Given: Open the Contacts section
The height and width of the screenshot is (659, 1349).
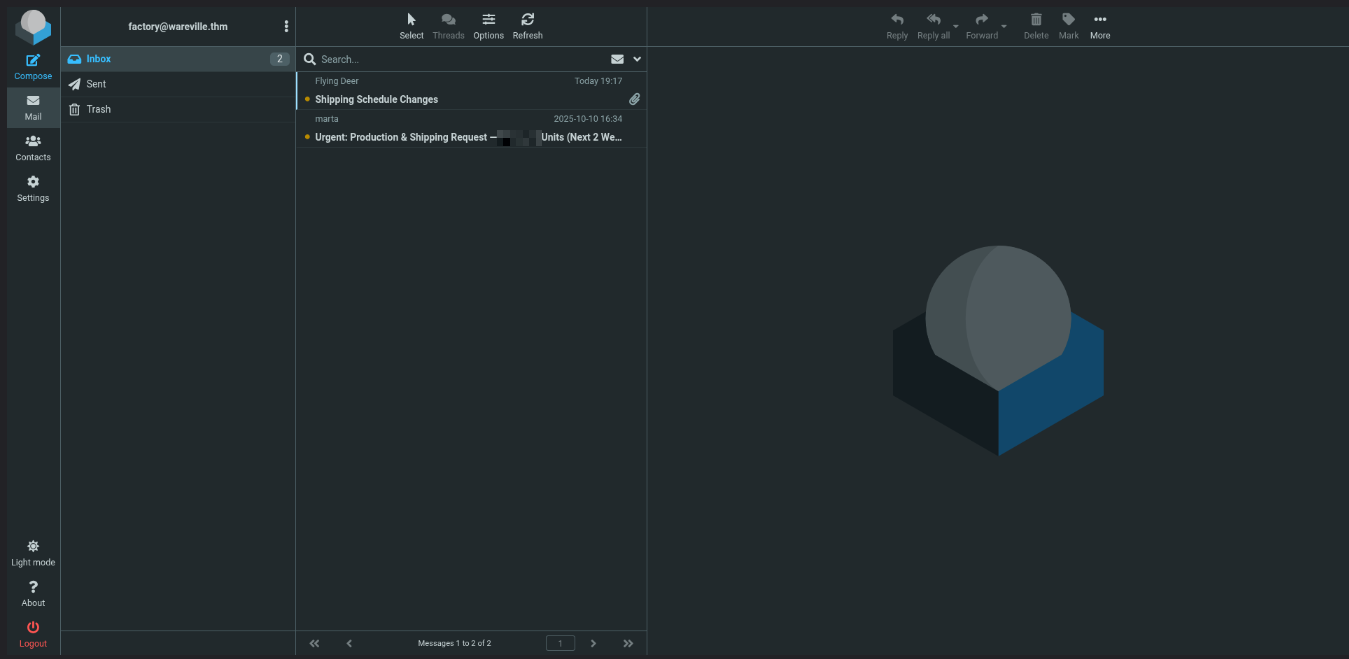Looking at the screenshot, I should click(x=33, y=147).
